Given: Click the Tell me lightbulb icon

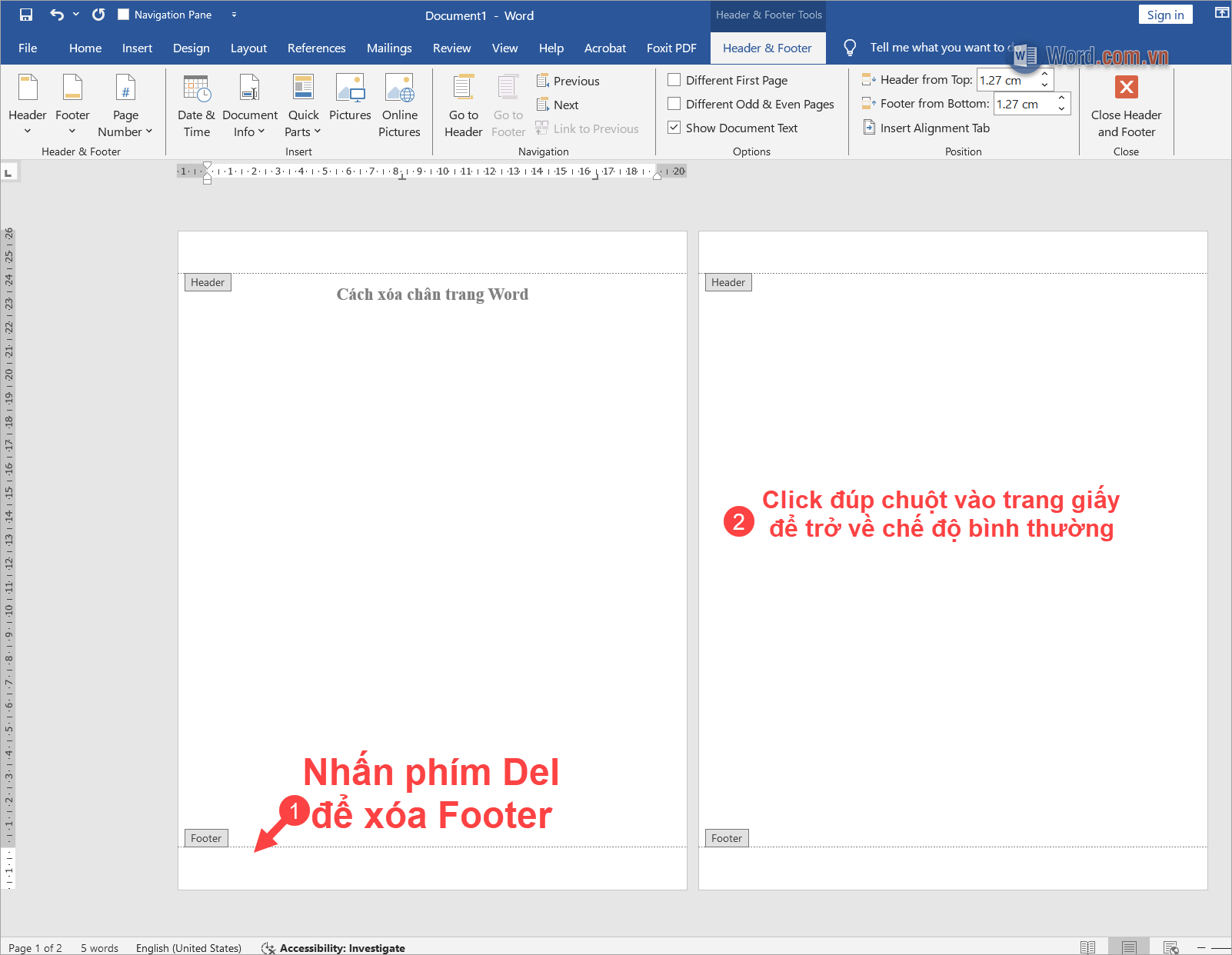Looking at the screenshot, I should (x=850, y=48).
